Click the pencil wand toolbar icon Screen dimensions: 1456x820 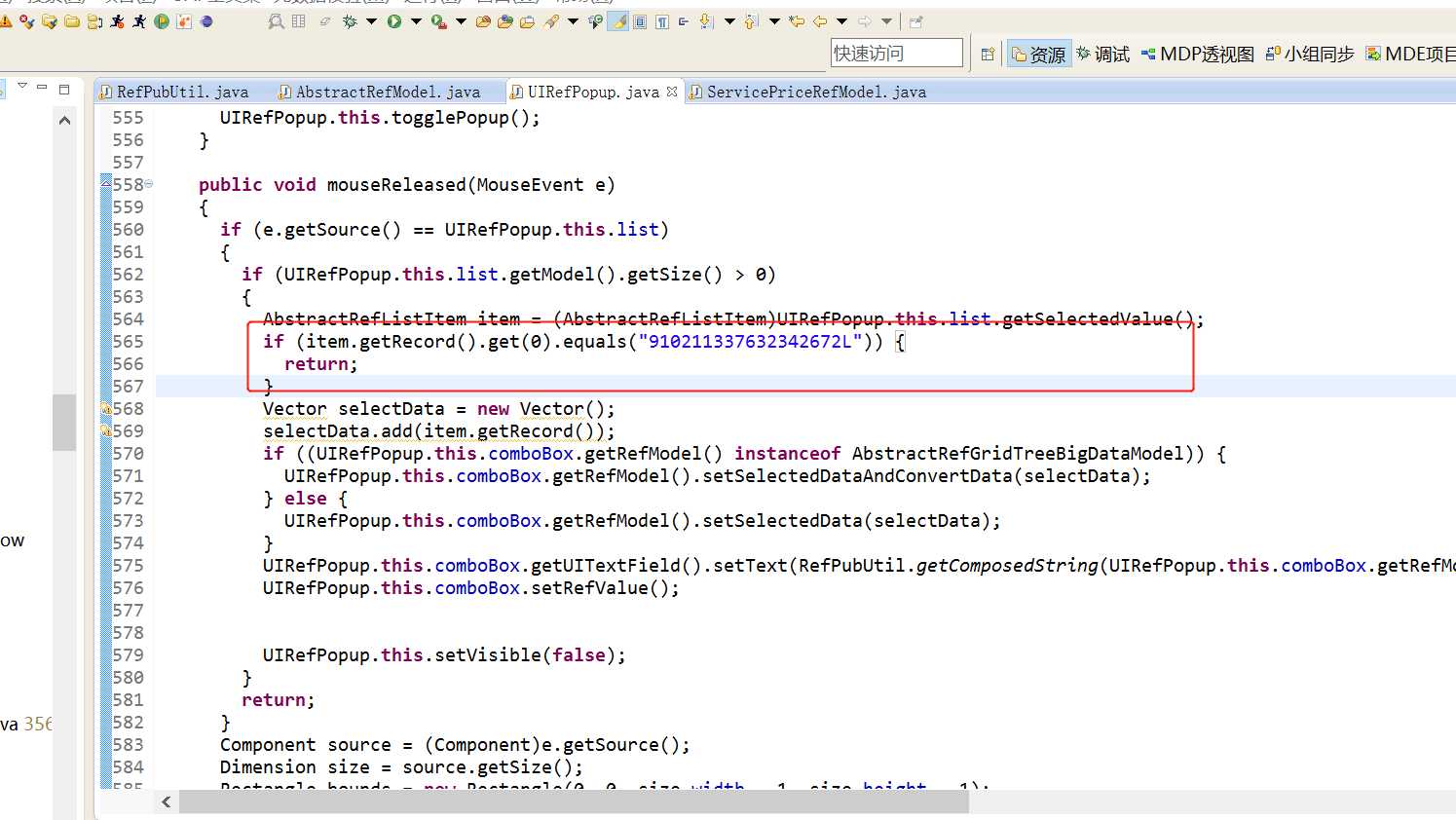pyautogui.click(x=551, y=21)
